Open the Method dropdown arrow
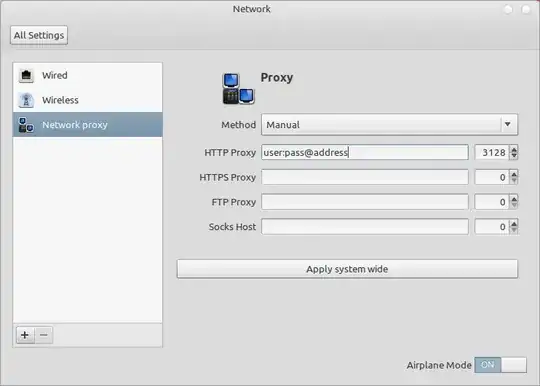 [508, 124]
